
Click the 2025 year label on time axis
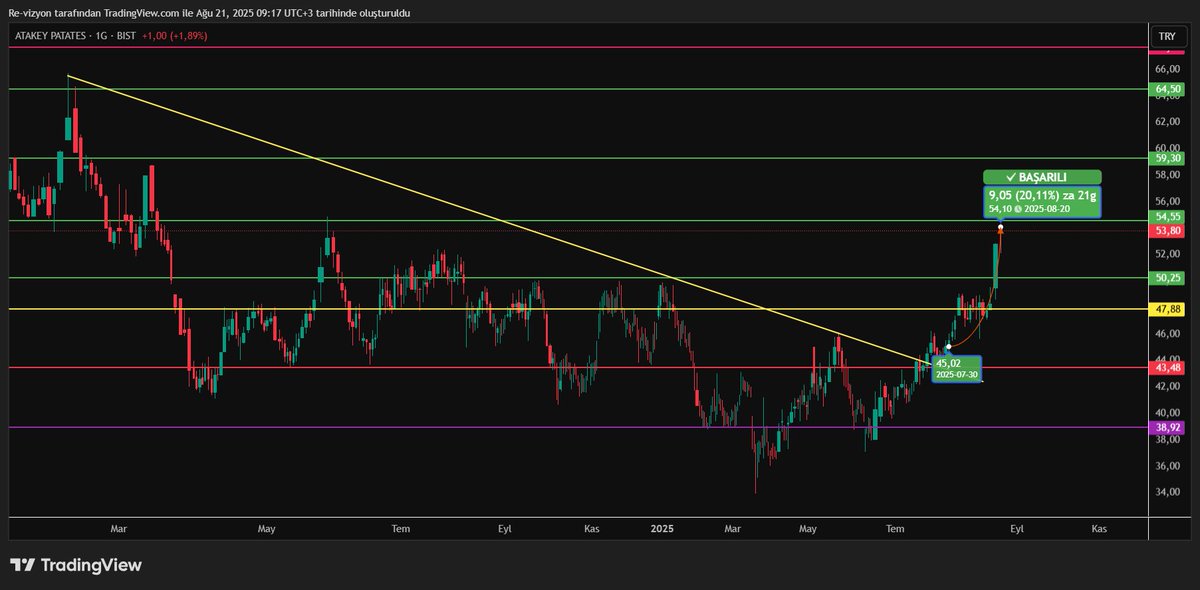point(661,527)
